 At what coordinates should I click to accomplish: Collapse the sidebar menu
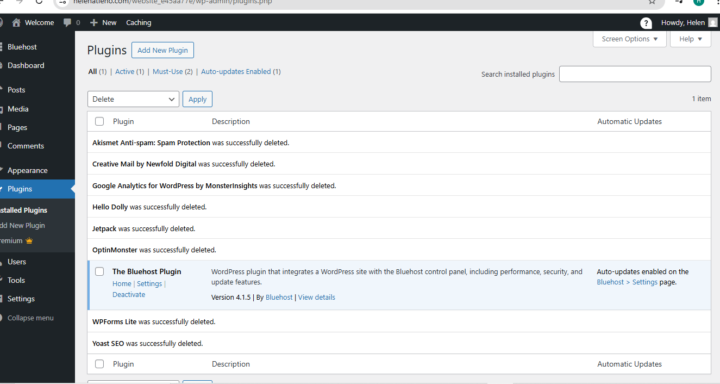tap(30, 318)
